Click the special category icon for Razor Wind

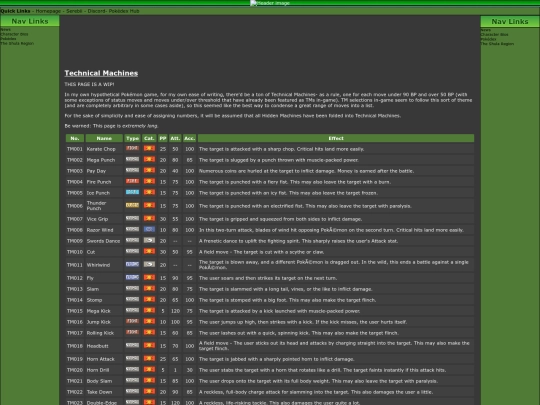pos(149,229)
